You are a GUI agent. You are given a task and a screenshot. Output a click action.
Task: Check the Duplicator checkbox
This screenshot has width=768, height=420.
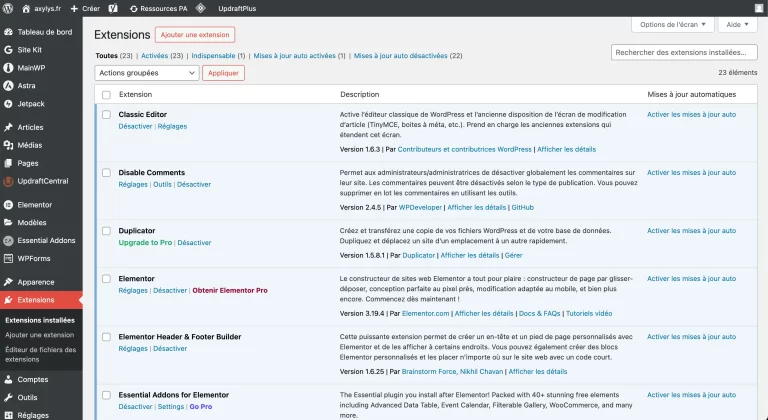point(106,231)
